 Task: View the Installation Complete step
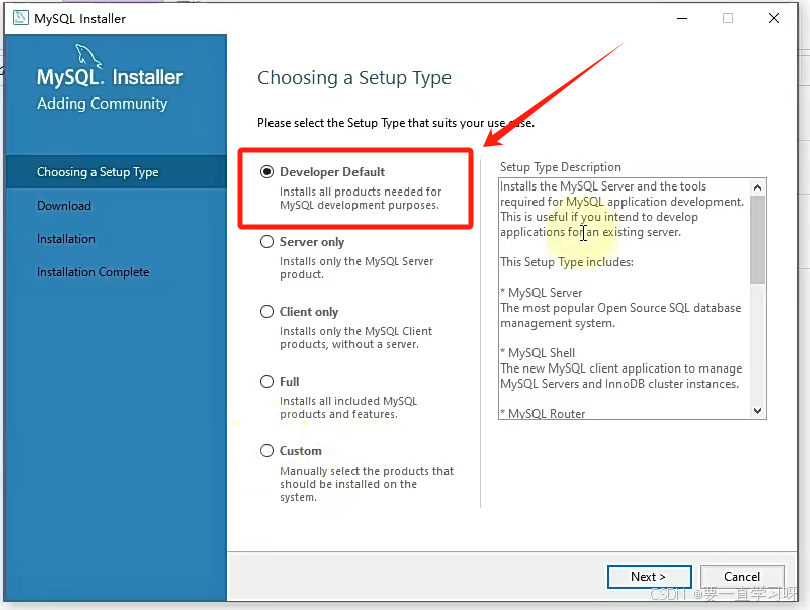(93, 271)
